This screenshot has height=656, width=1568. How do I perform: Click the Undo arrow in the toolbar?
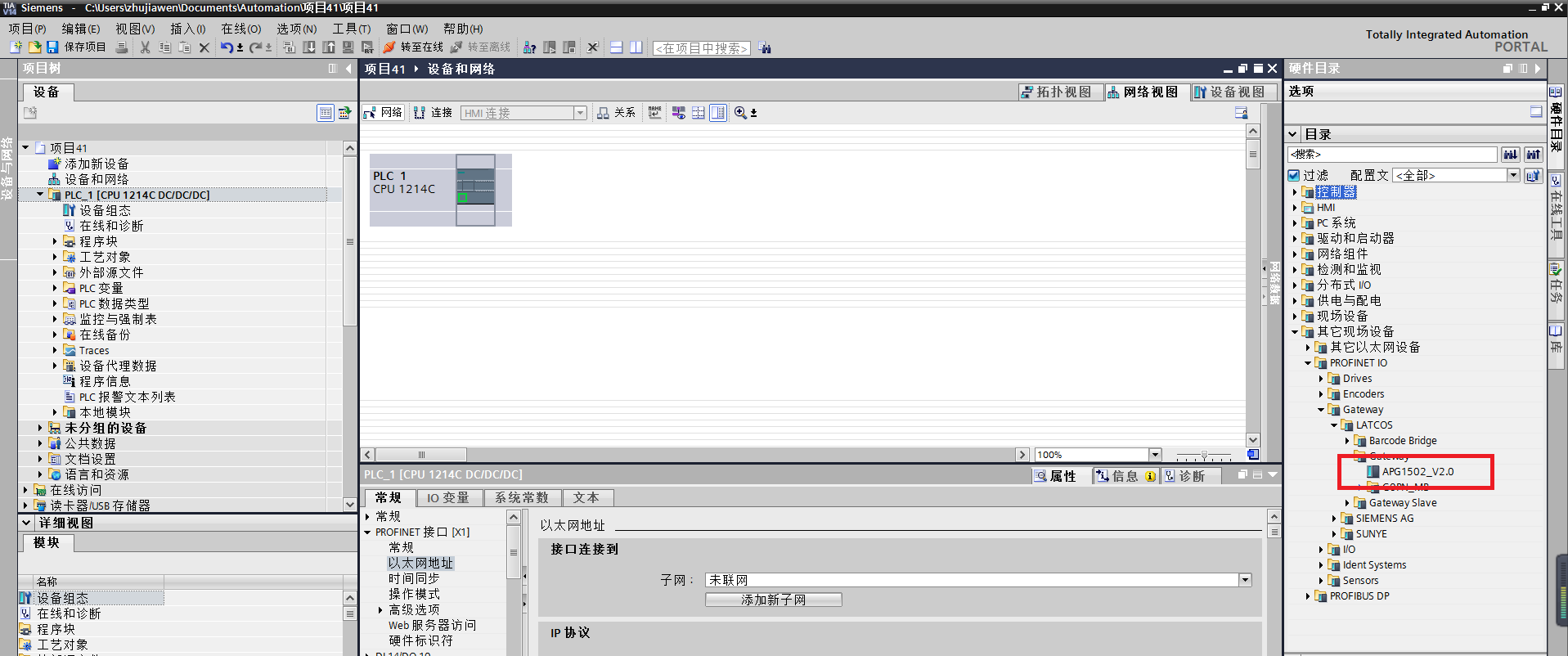[227, 47]
